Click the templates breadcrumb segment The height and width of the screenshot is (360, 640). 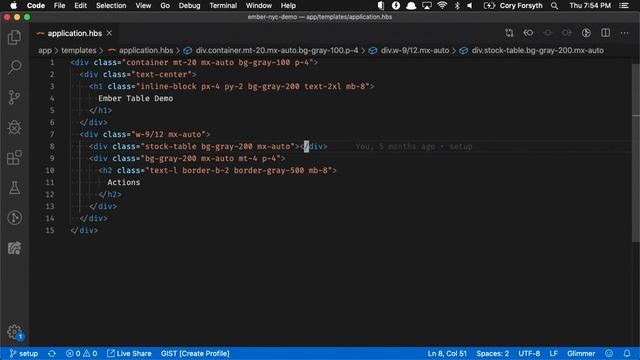(x=79, y=51)
